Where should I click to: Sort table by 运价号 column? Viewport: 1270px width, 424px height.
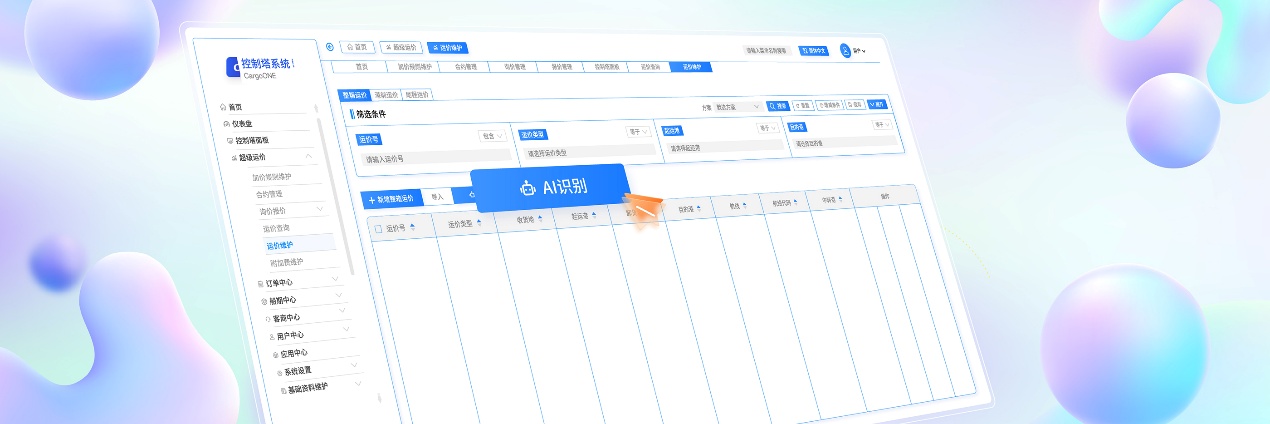click(413, 228)
